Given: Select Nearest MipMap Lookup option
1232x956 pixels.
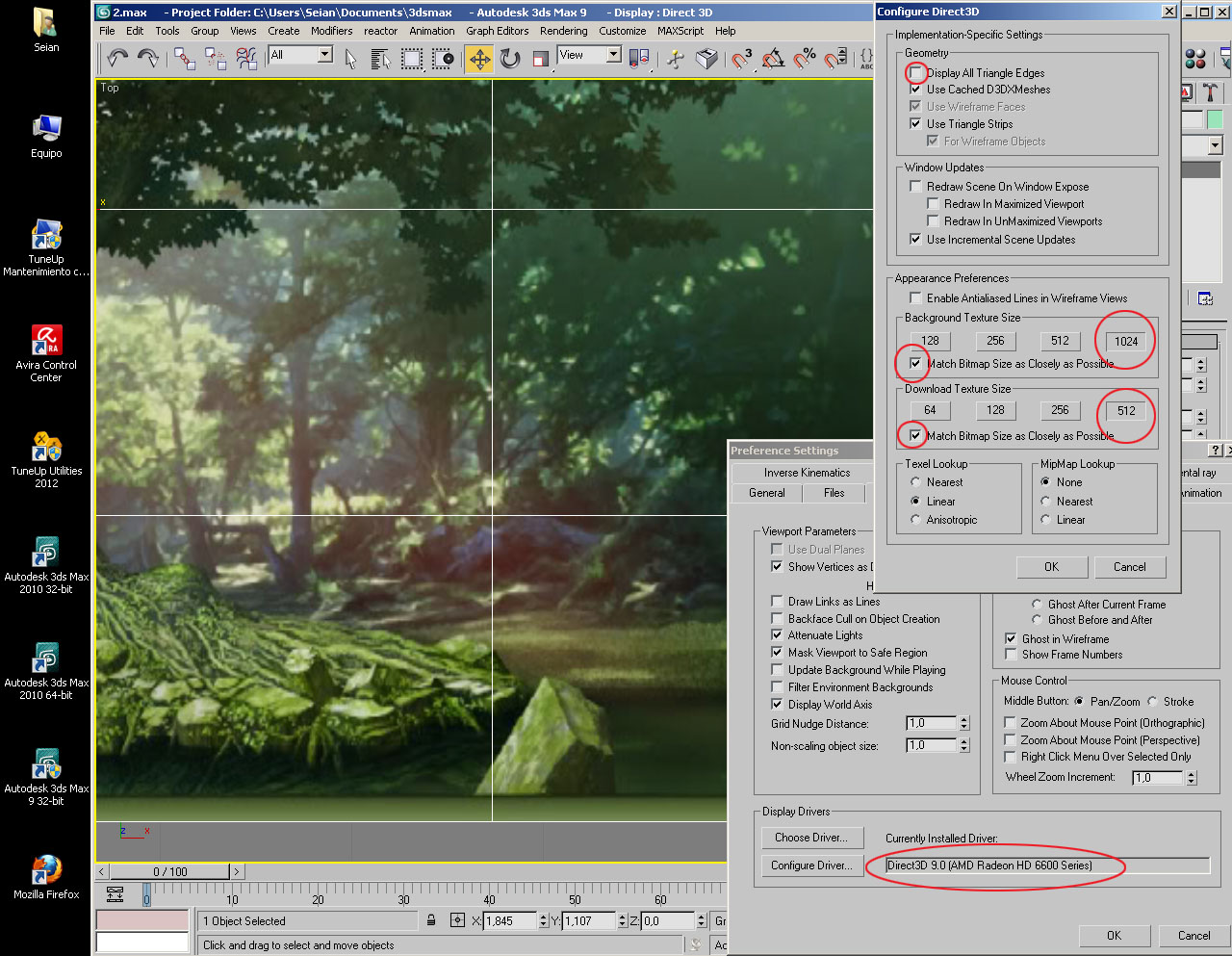Looking at the screenshot, I should pos(1045,502).
